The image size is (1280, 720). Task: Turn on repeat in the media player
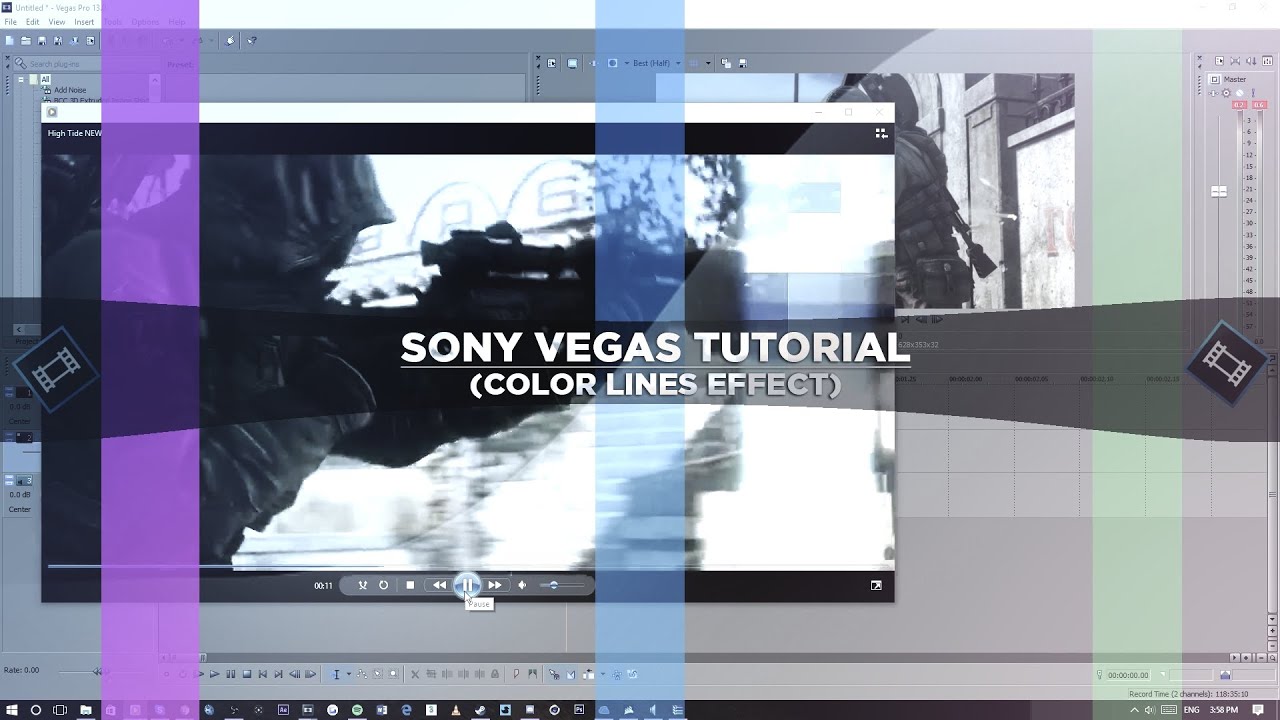click(383, 585)
